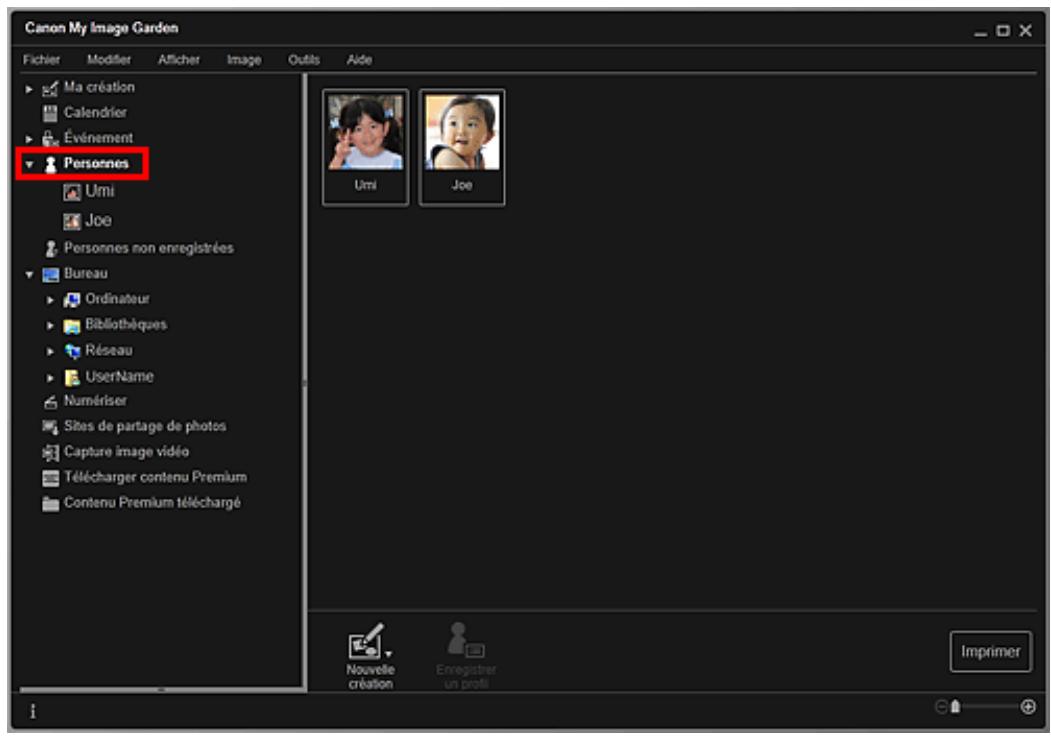Select the Umi photo thumbnail
1051x737 pixels.
point(365,134)
